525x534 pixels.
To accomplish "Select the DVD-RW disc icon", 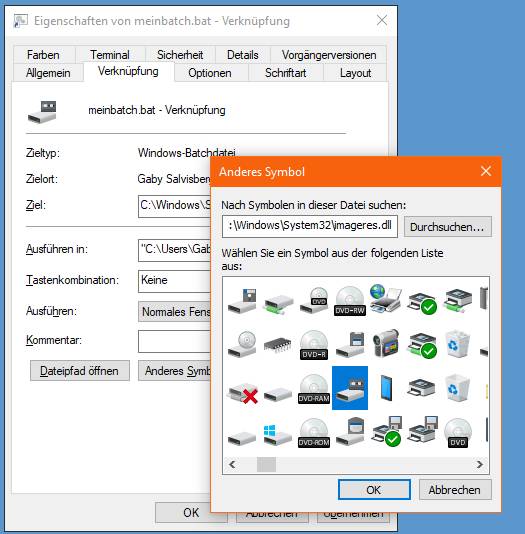I will pyautogui.click(x=350, y=301).
